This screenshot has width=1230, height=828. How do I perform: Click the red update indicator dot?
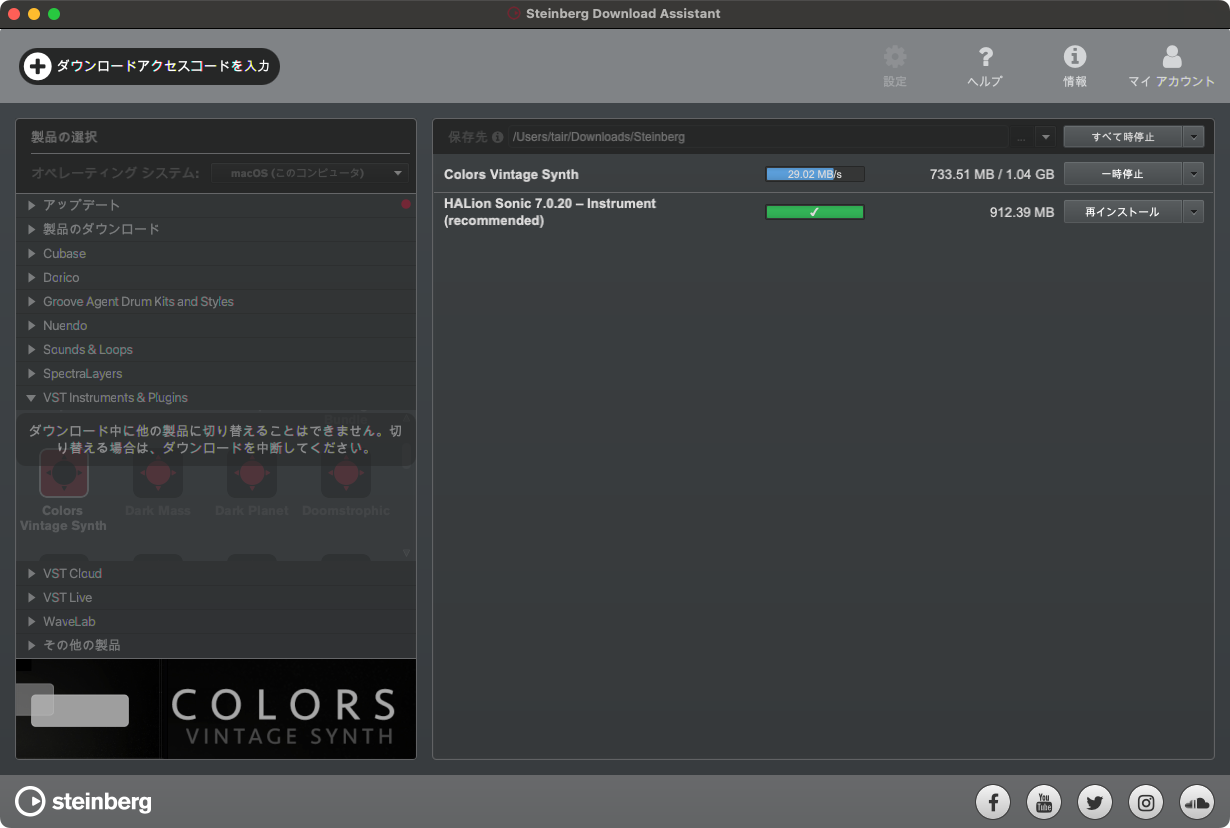tap(406, 205)
